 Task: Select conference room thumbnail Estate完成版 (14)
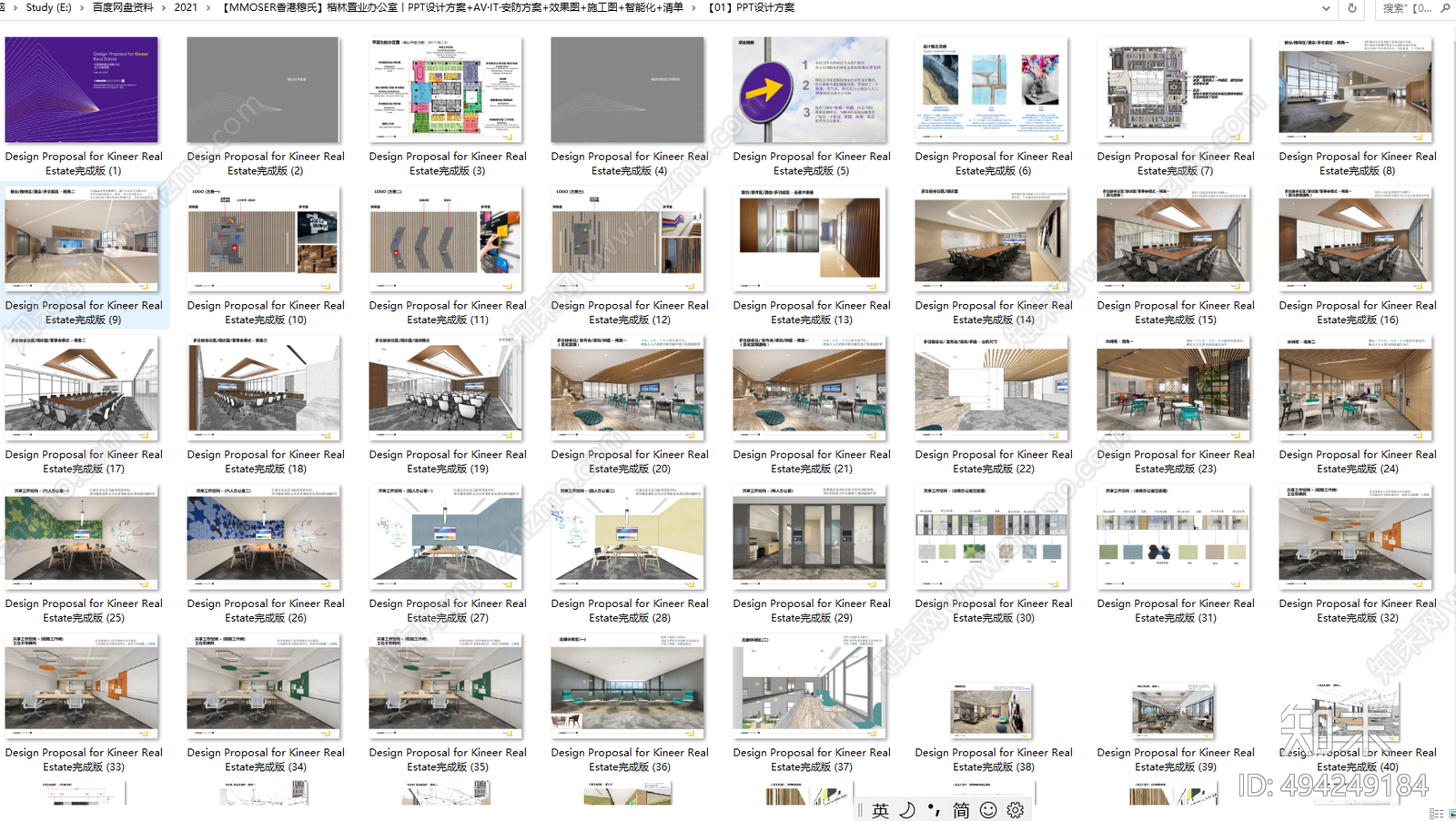[992, 238]
